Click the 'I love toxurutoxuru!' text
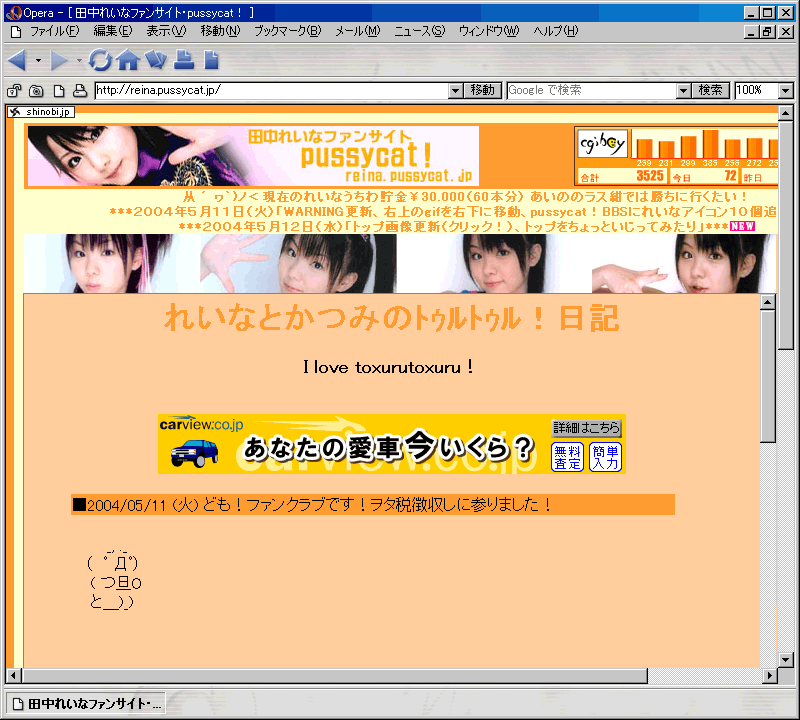The image size is (800, 720). tap(388, 367)
